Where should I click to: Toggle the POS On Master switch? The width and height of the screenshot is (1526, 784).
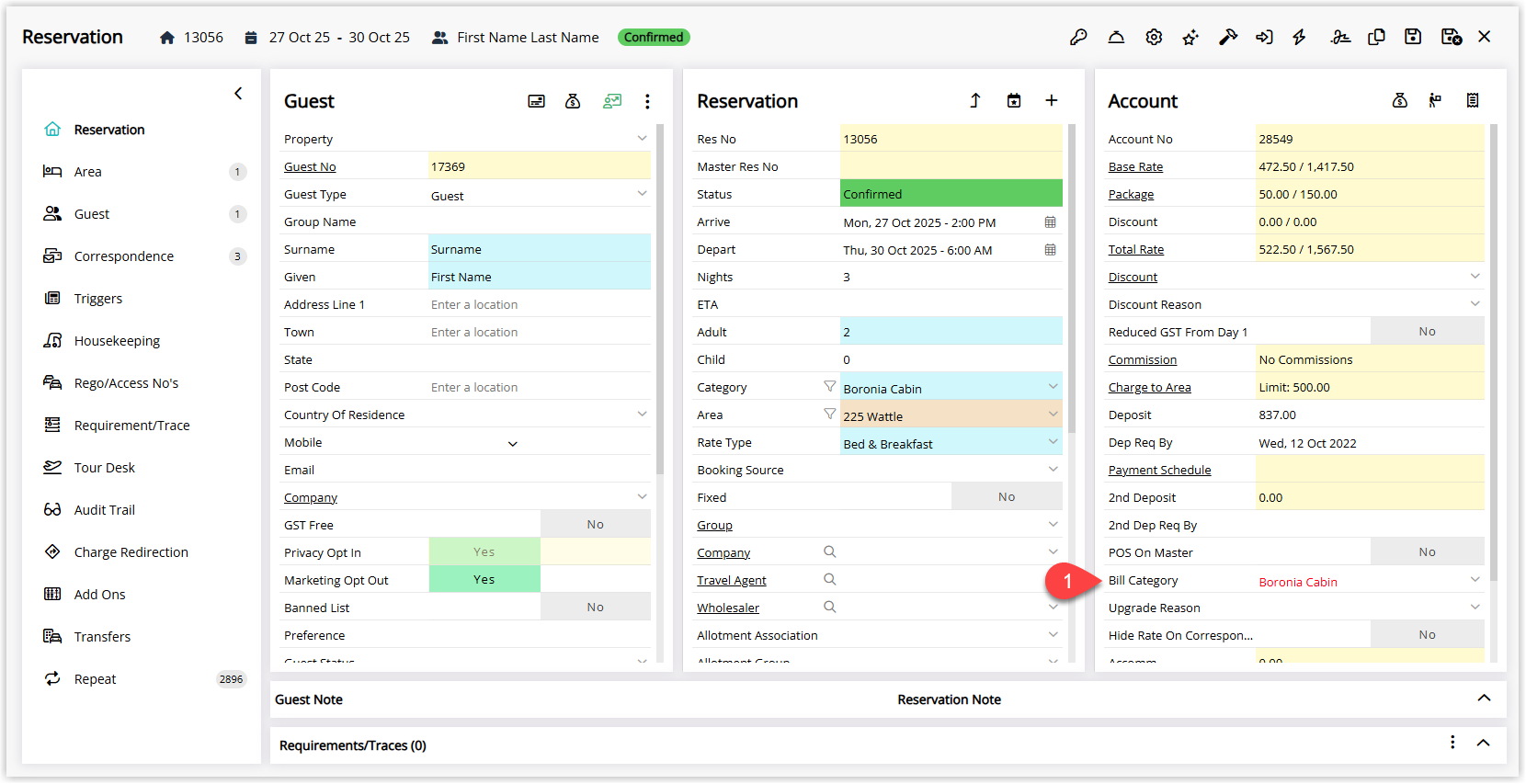[1427, 551]
